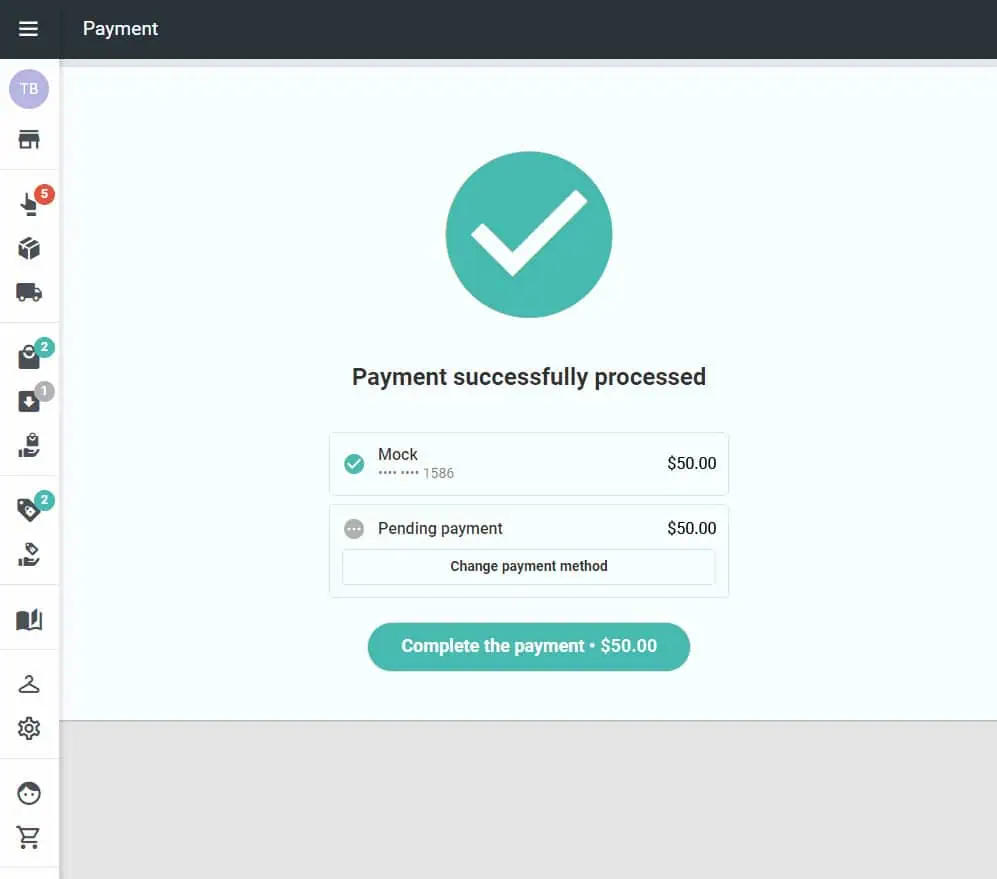
Task: Click Change payment method
Action: 529,566
